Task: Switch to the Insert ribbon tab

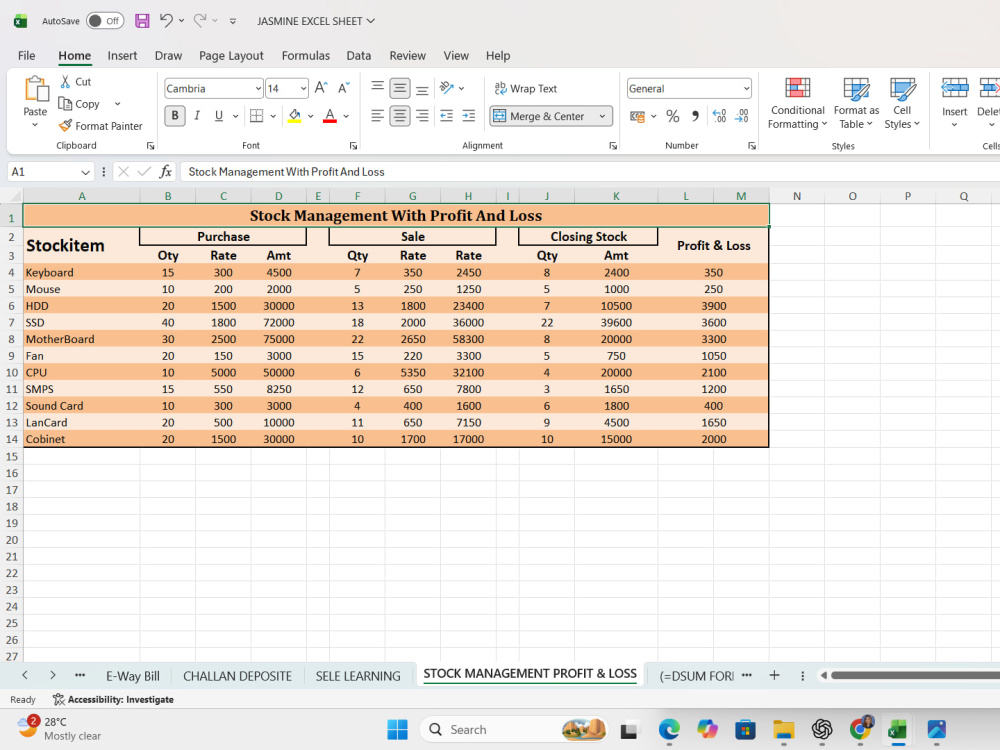Action: tap(122, 55)
